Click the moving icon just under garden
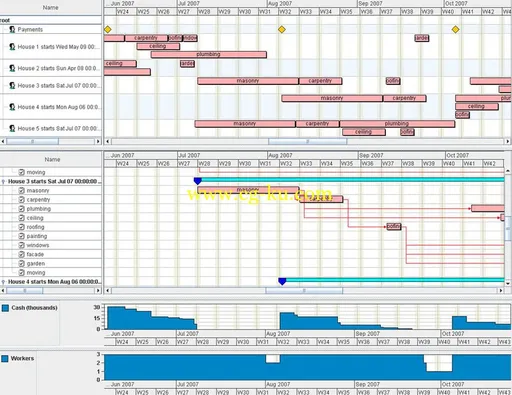 [22, 272]
